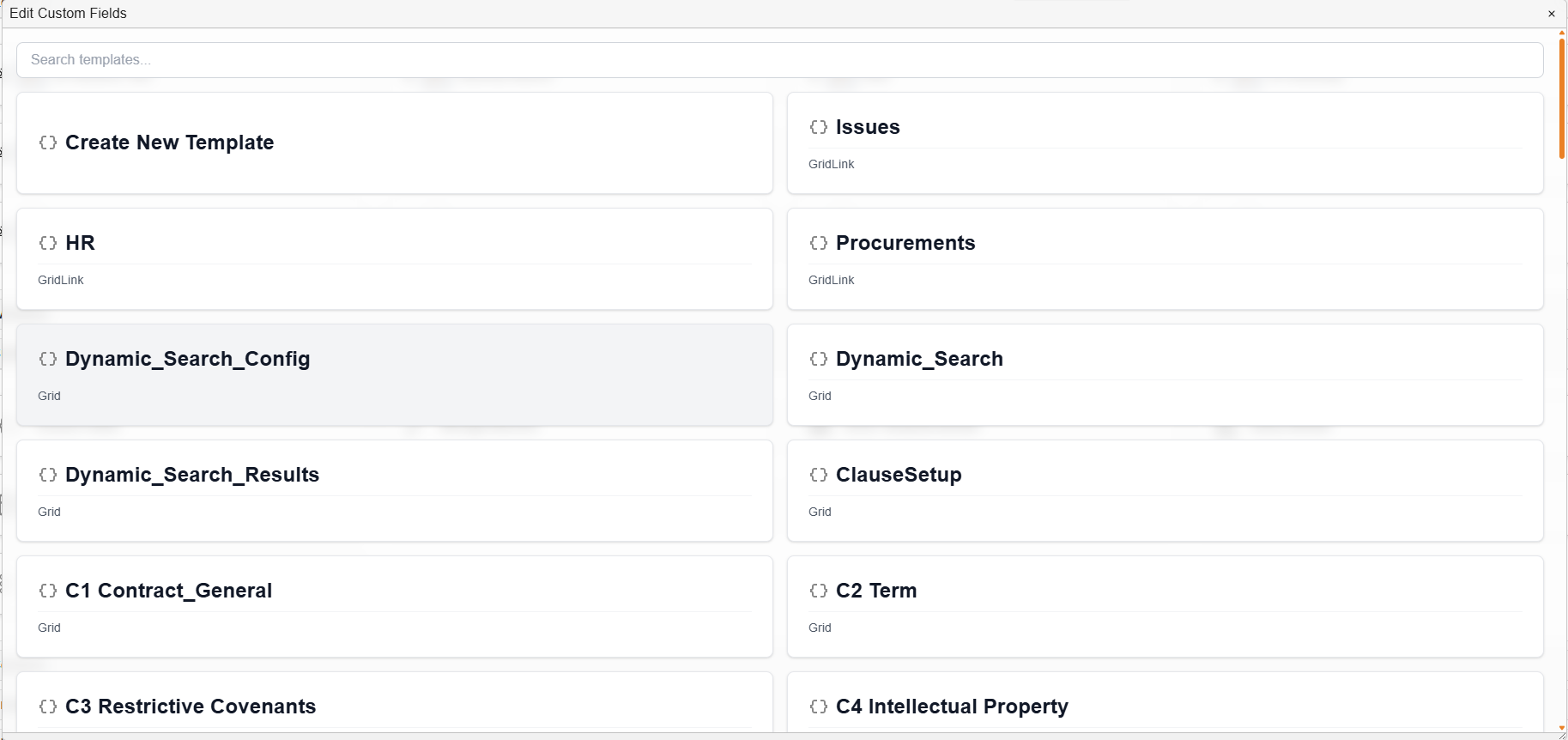The height and width of the screenshot is (740, 1568).
Task: Click the curly braces icon beside Dynamic_Search_Results
Action: point(48,475)
